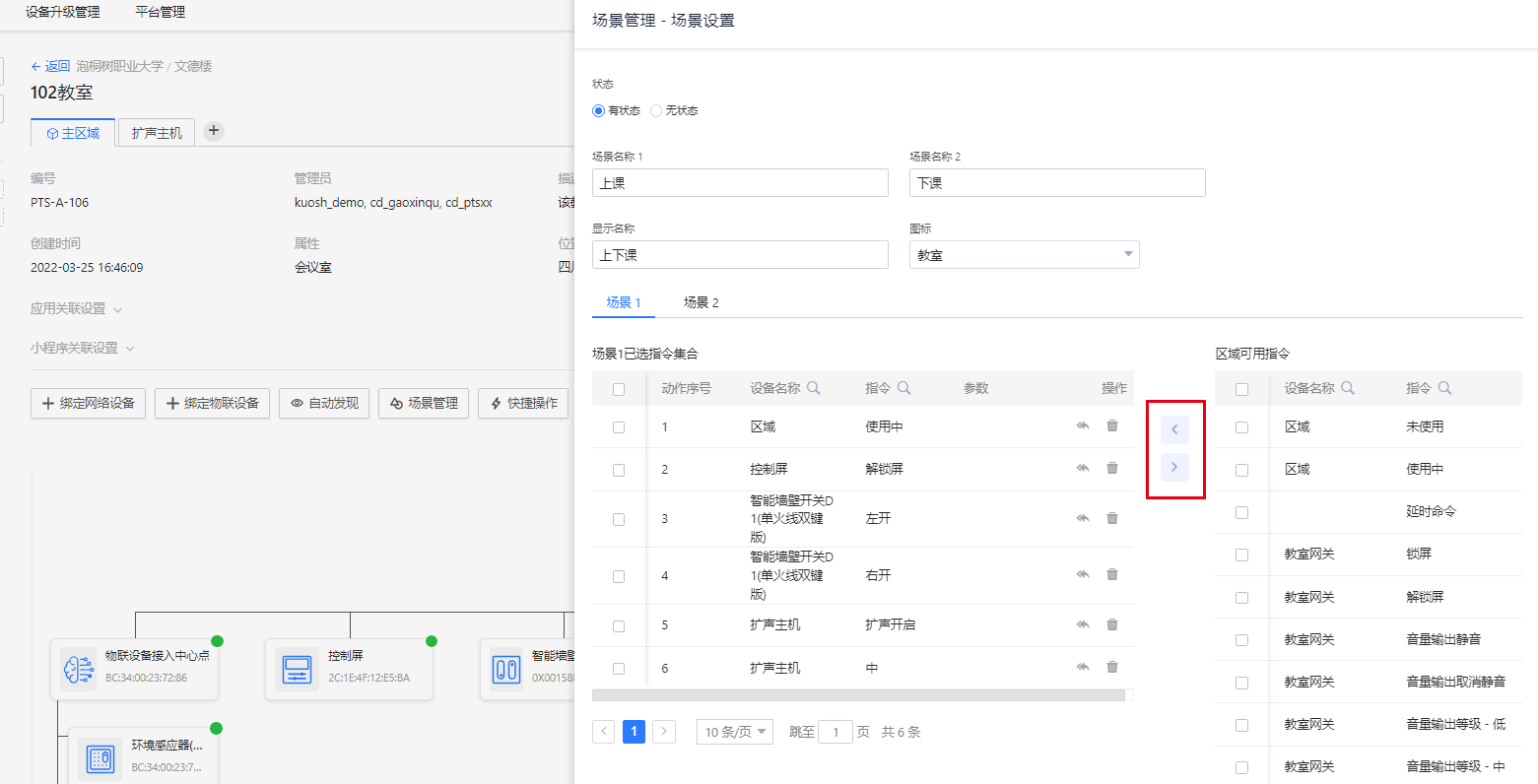Click delete trash icon for action row 1
This screenshot has height=784, width=1538.
(1111, 426)
